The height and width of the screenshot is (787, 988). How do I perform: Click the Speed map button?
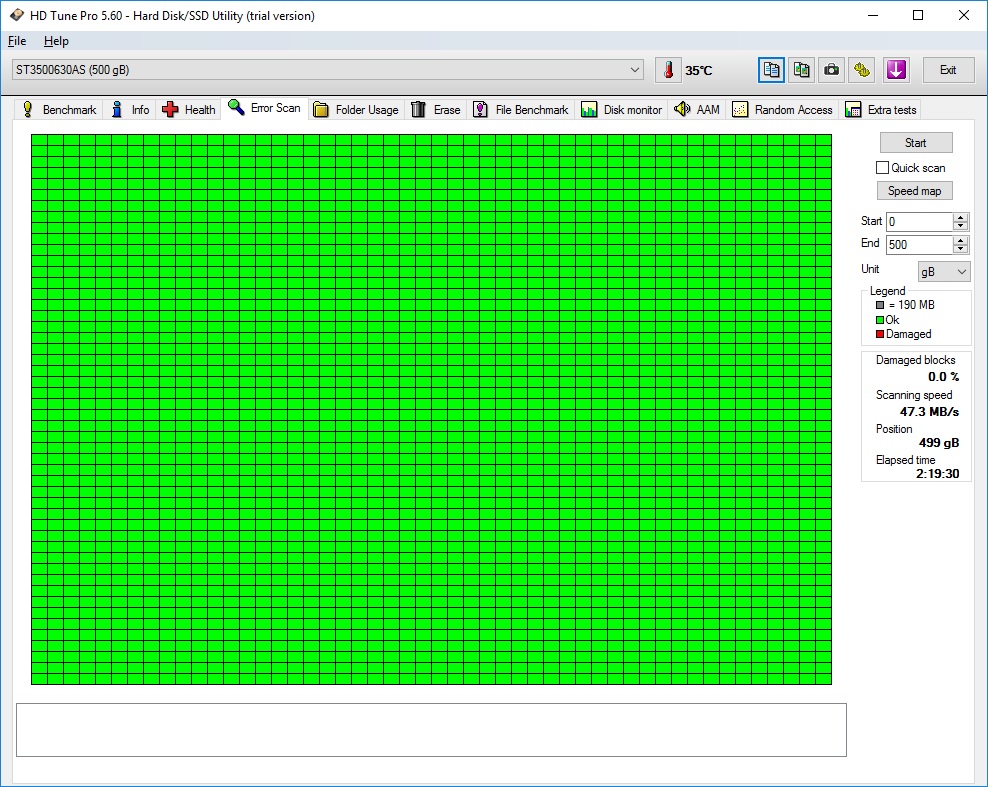915,191
